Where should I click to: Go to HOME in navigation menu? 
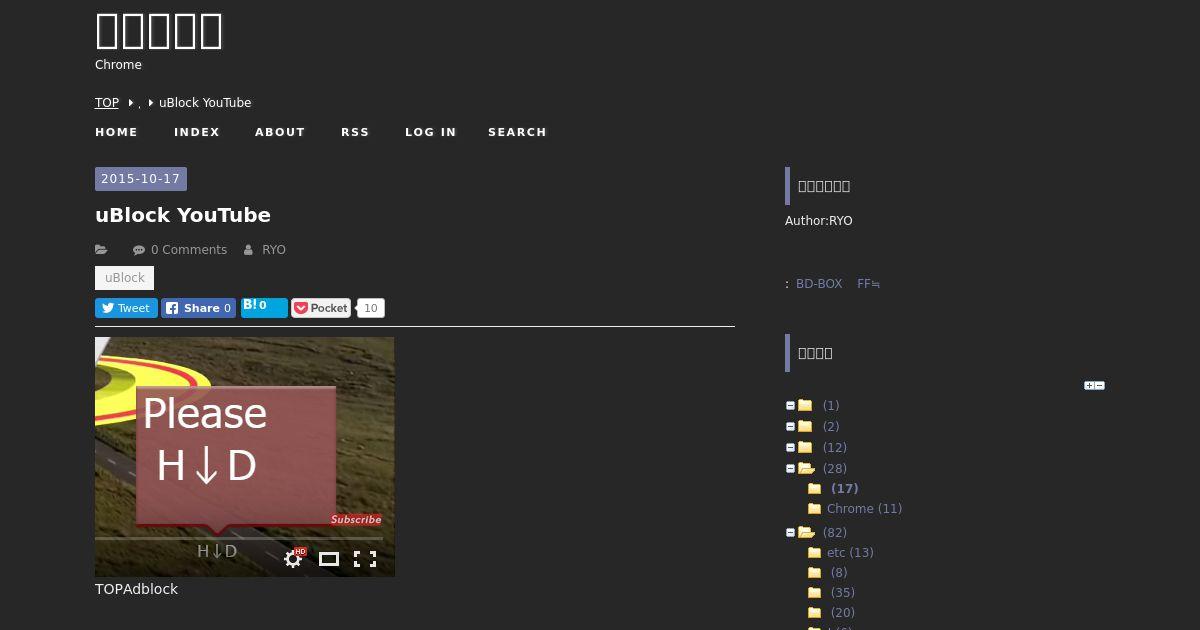pos(116,132)
